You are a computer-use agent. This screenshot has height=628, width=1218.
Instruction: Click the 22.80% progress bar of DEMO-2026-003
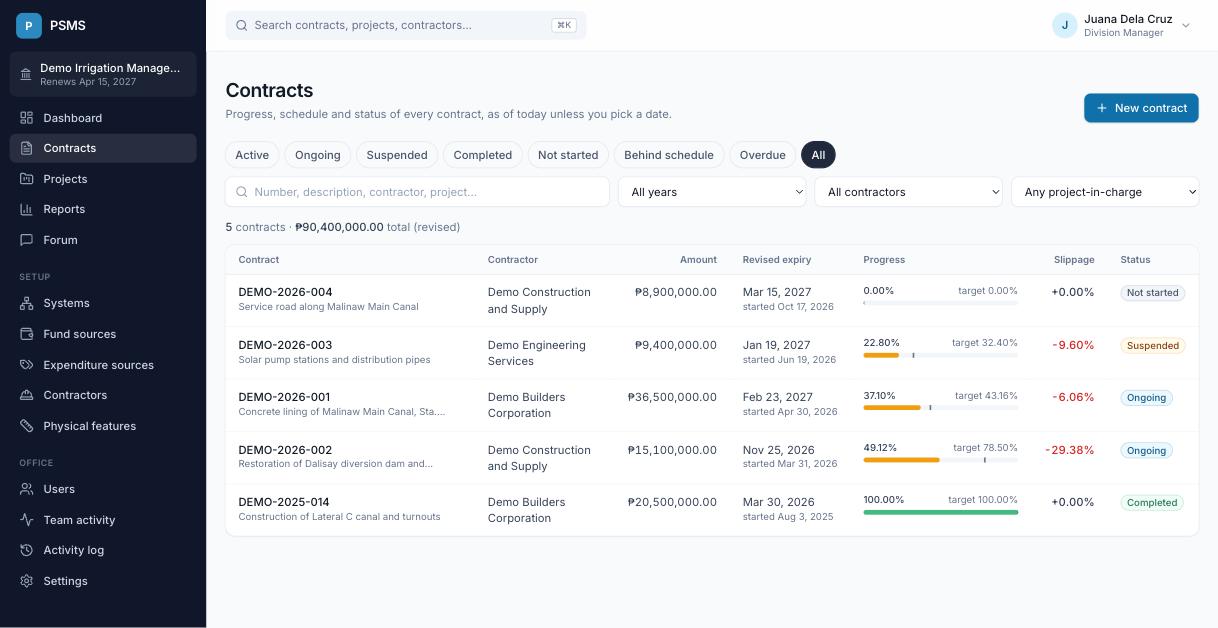tap(940, 355)
